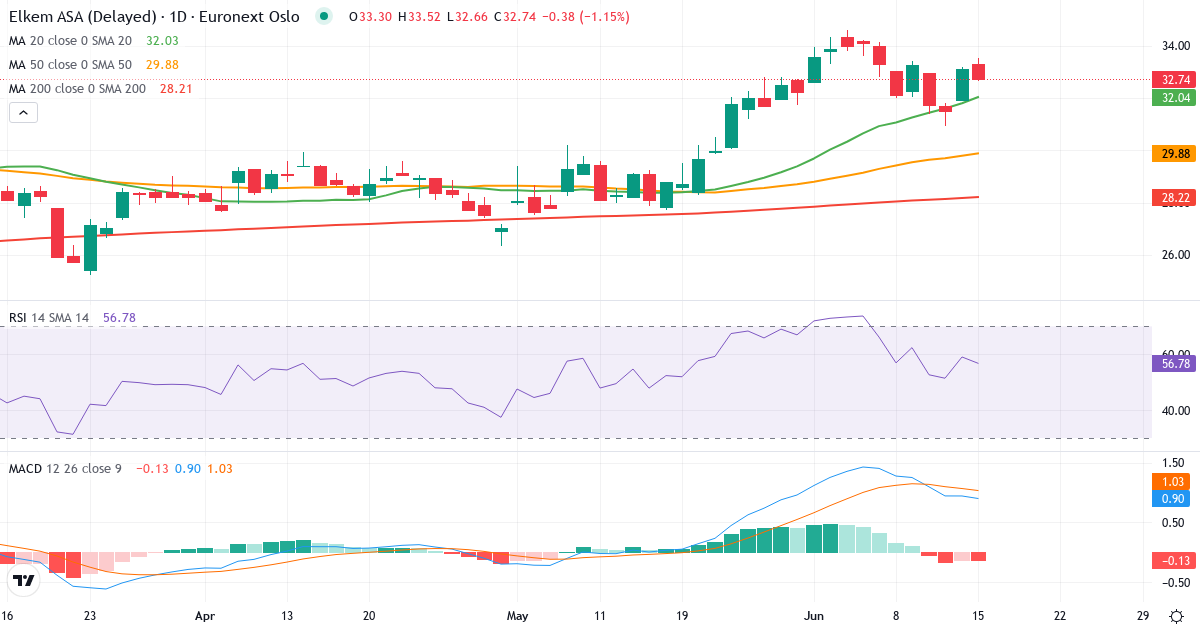The height and width of the screenshot is (630, 1200).
Task: Click the 40.00 RSI axis label
Action: coord(1174,410)
